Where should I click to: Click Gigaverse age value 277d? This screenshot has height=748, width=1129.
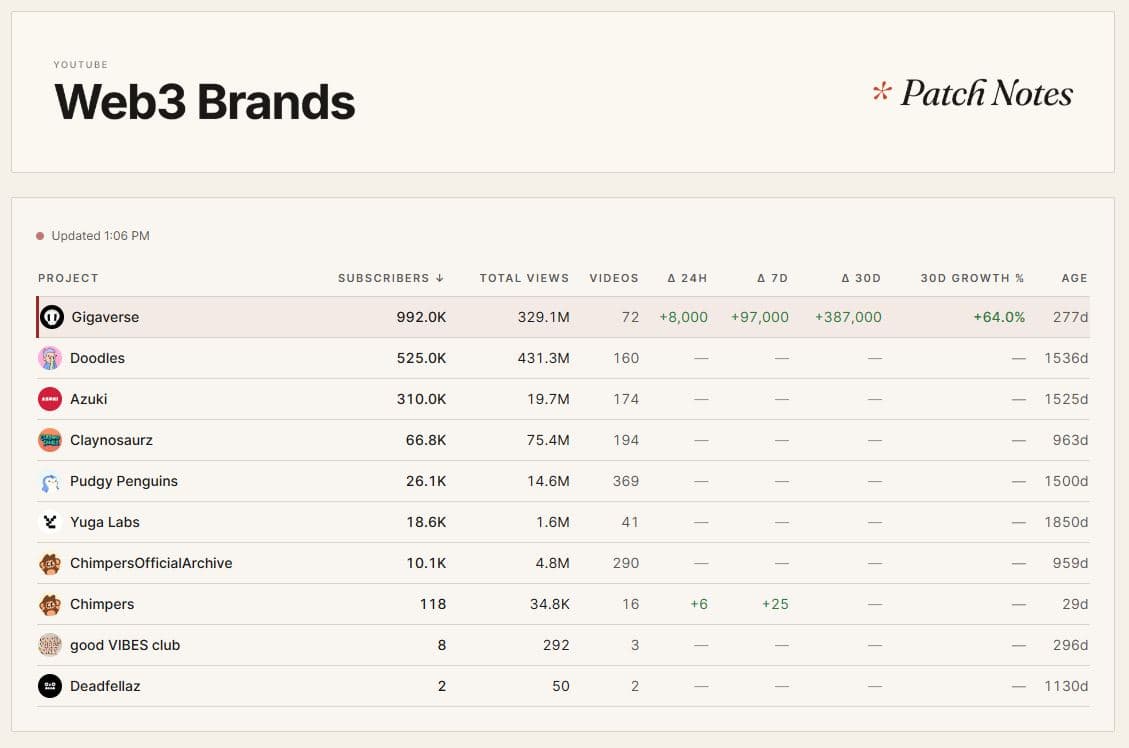click(x=1071, y=317)
